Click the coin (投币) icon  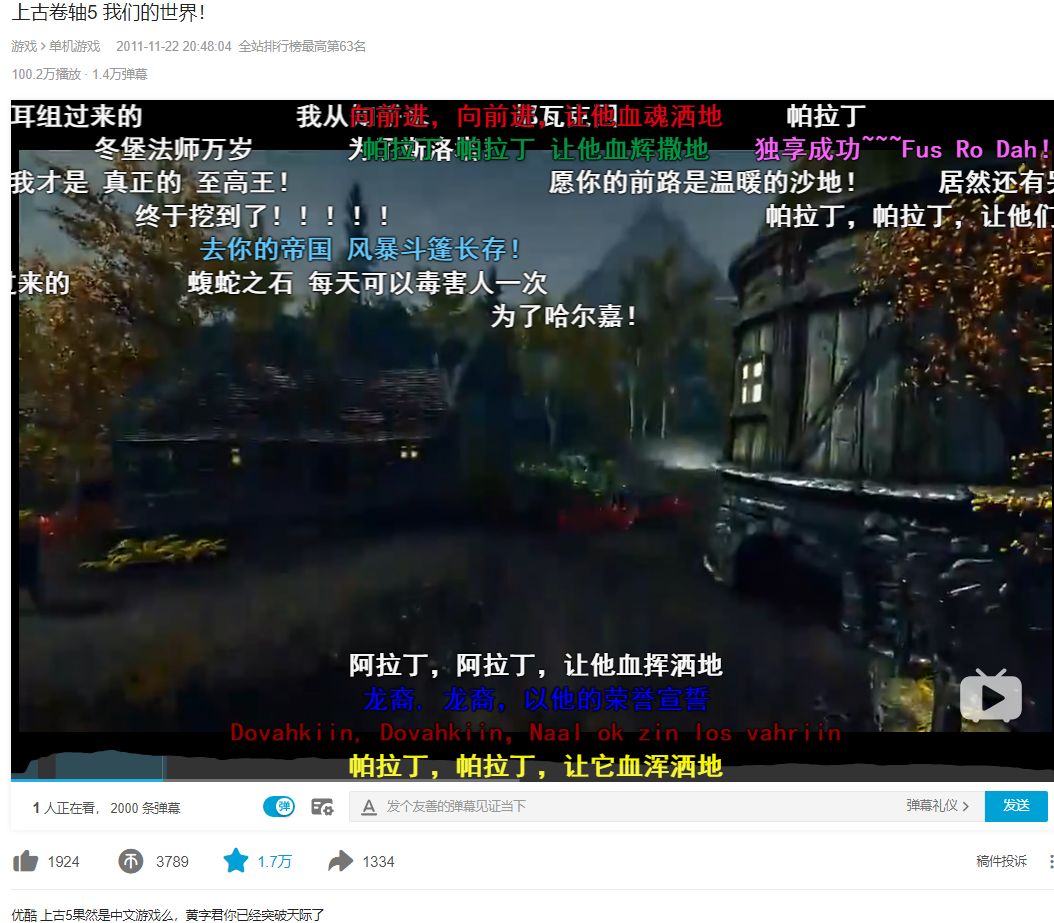point(130,860)
